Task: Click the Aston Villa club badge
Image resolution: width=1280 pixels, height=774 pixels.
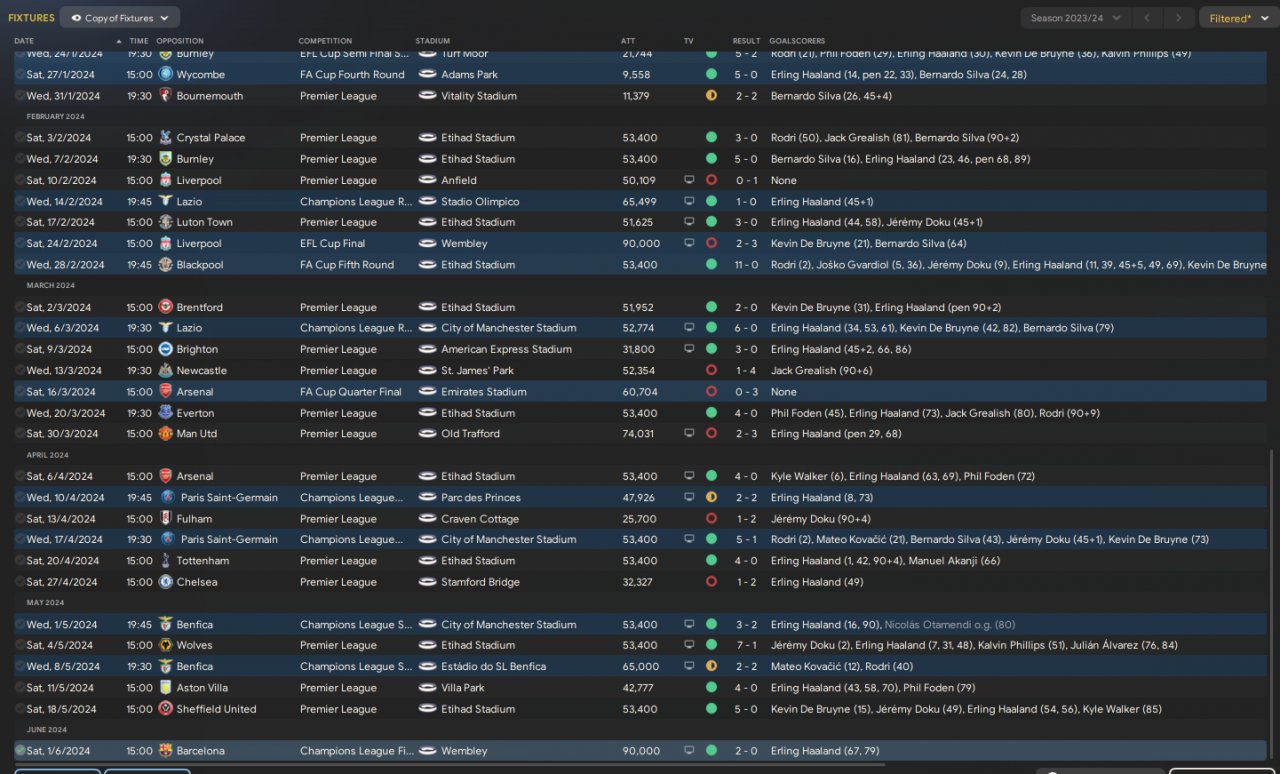Action: coord(165,688)
